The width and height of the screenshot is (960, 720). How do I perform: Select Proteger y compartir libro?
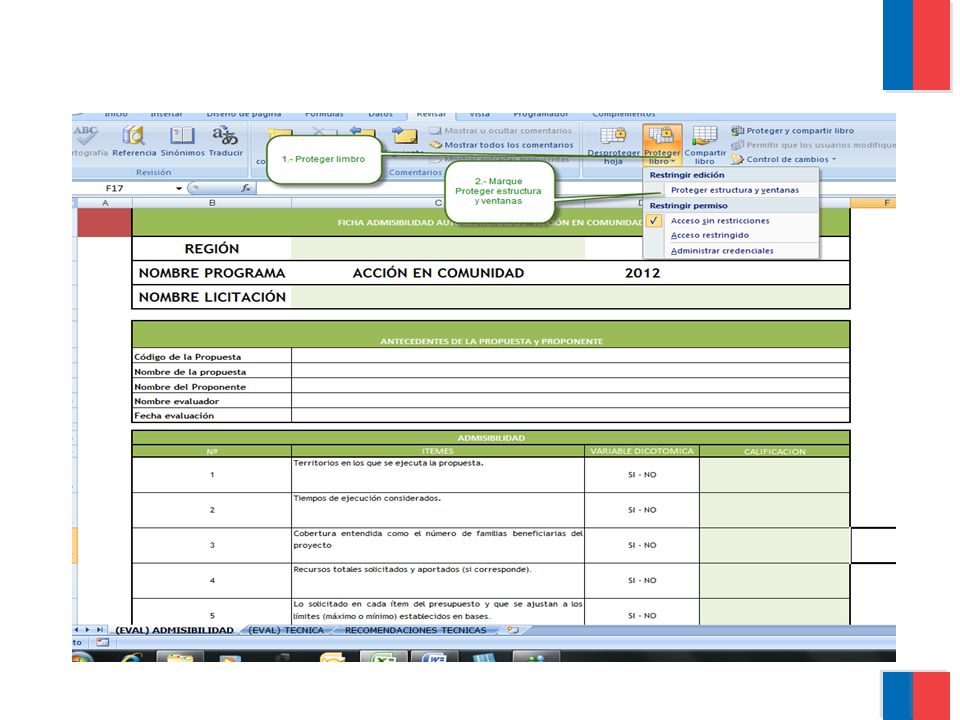pyautogui.click(x=793, y=130)
